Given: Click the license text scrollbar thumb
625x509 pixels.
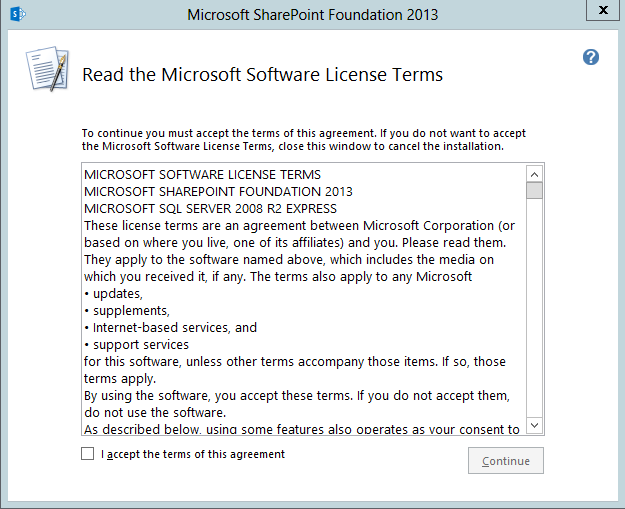Looking at the screenshot, I should pos(535,190).
